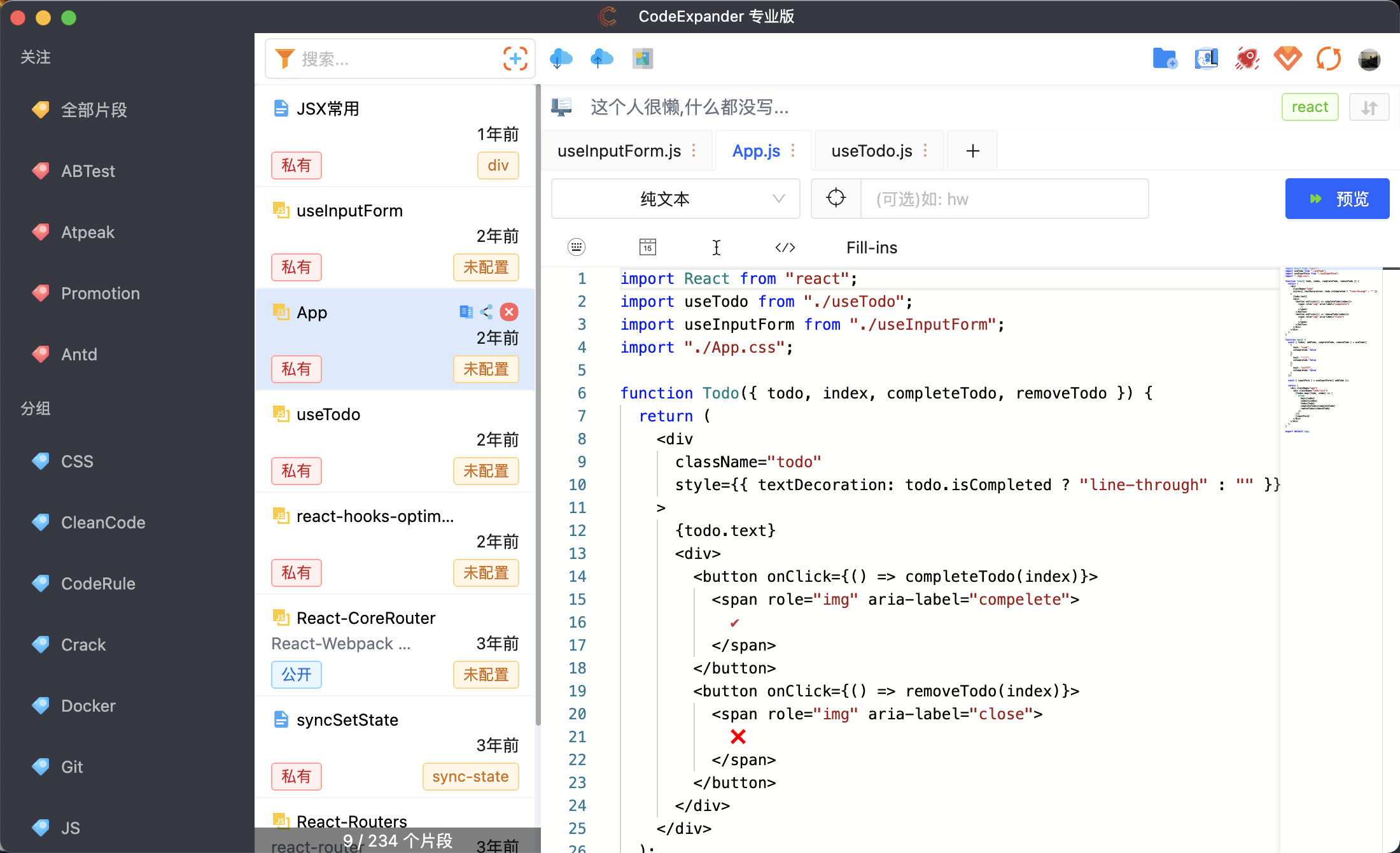Click the cloud download icon

[561, 59]
